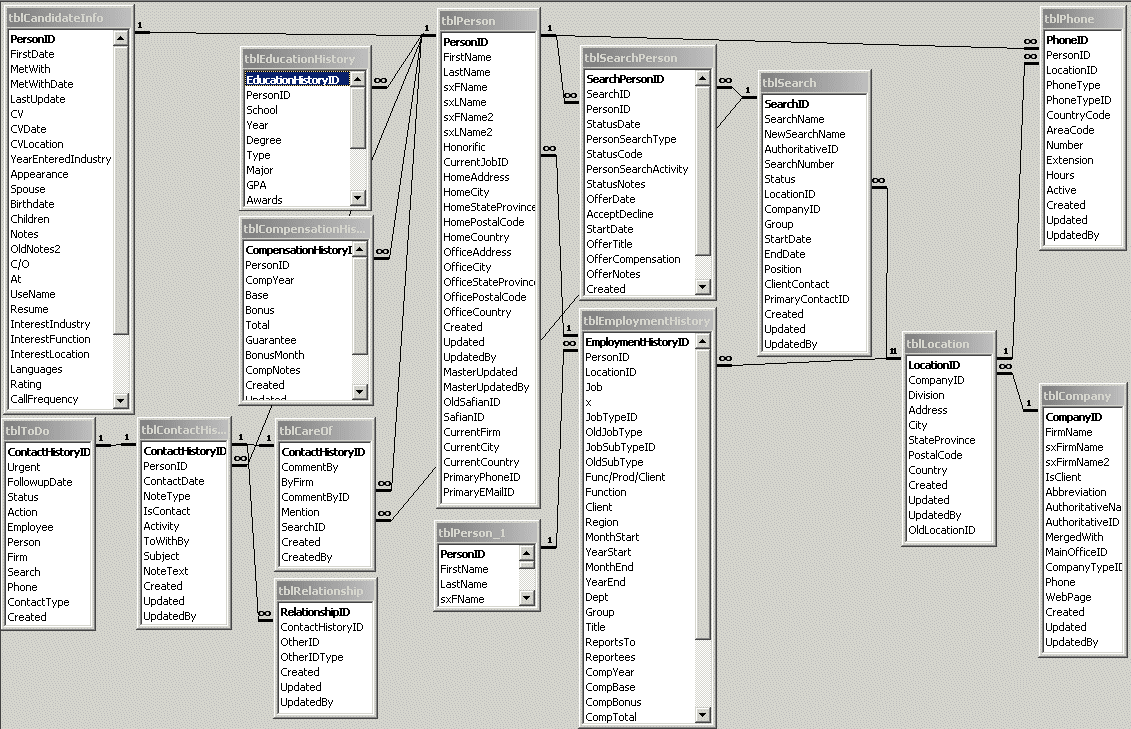Select the tblCompany table title bar
This screenshot has height=729, width=1131.
[x=1082, y=396]
